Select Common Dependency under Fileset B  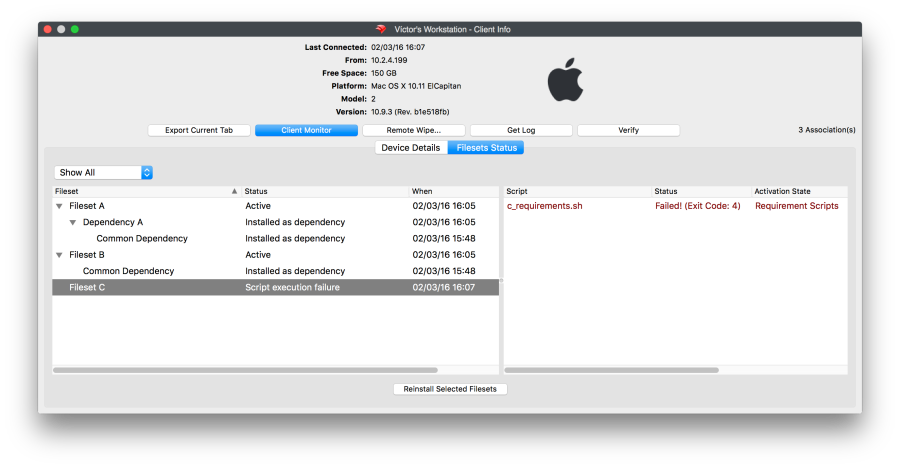click(x=276, y=271)
